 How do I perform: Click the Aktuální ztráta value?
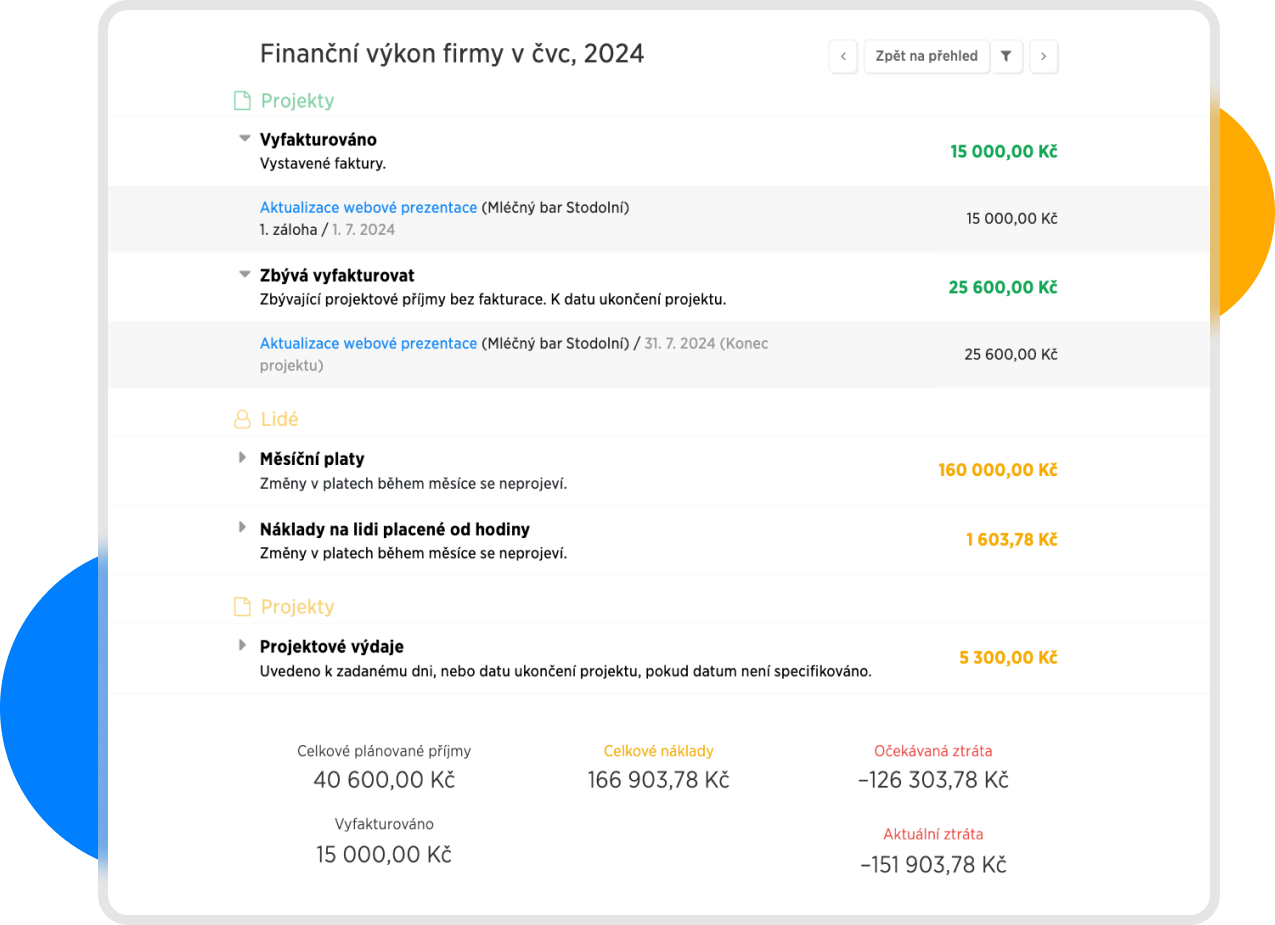click(932, 865)
